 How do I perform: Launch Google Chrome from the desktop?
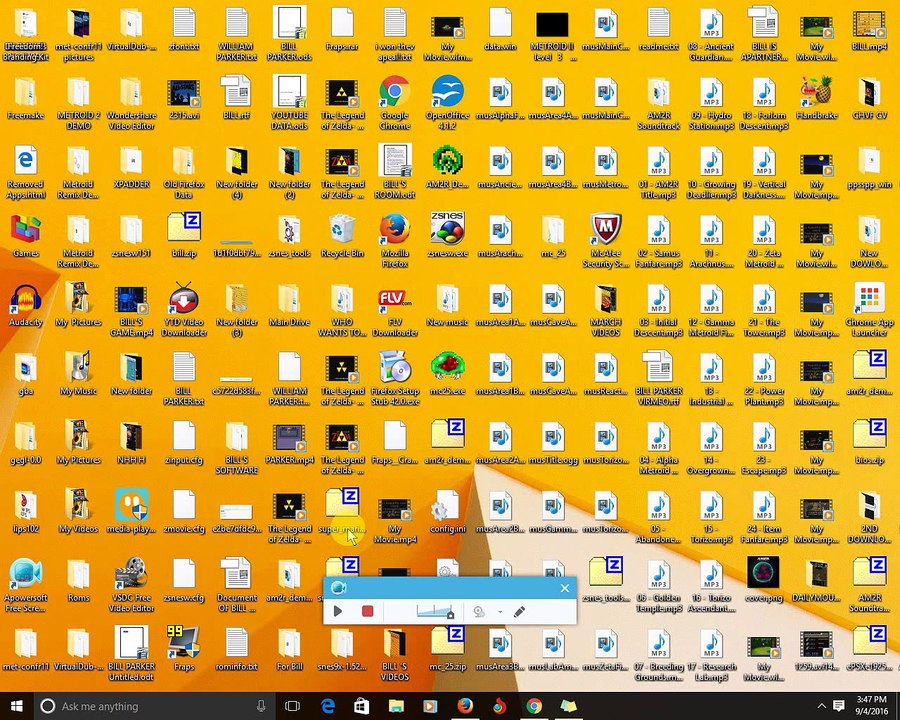click(395, 104)
